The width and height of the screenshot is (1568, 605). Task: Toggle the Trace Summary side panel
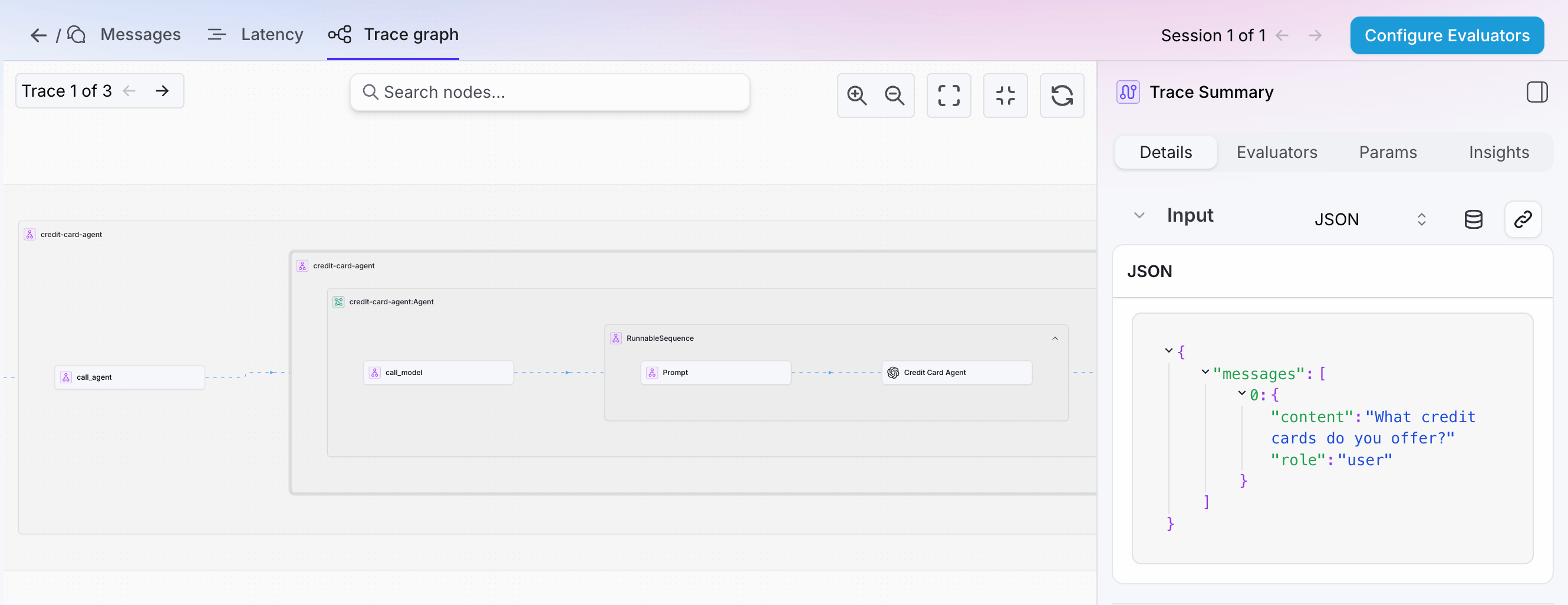click(1536, 92)
